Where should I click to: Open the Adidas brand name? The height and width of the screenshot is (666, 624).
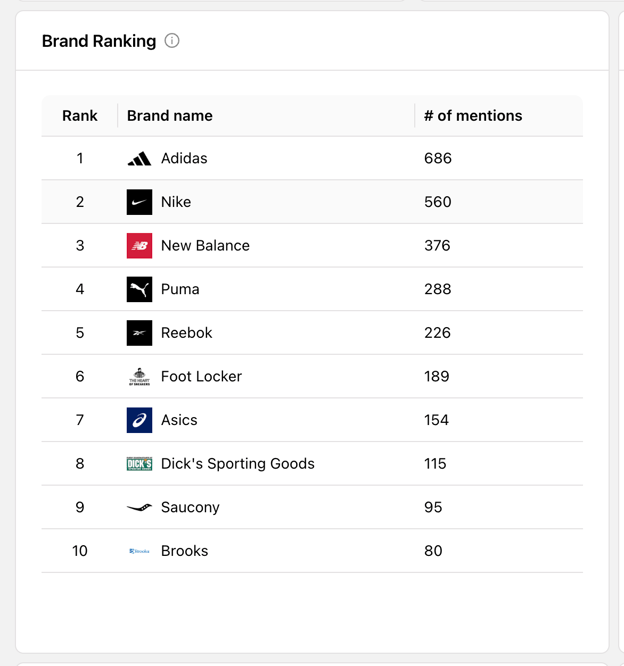pos(184,158)
